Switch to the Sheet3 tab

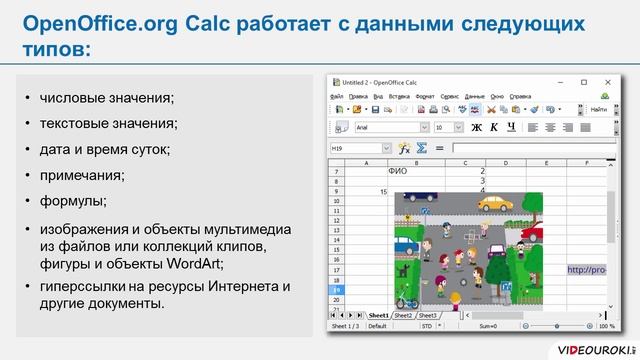click(428, 315)
